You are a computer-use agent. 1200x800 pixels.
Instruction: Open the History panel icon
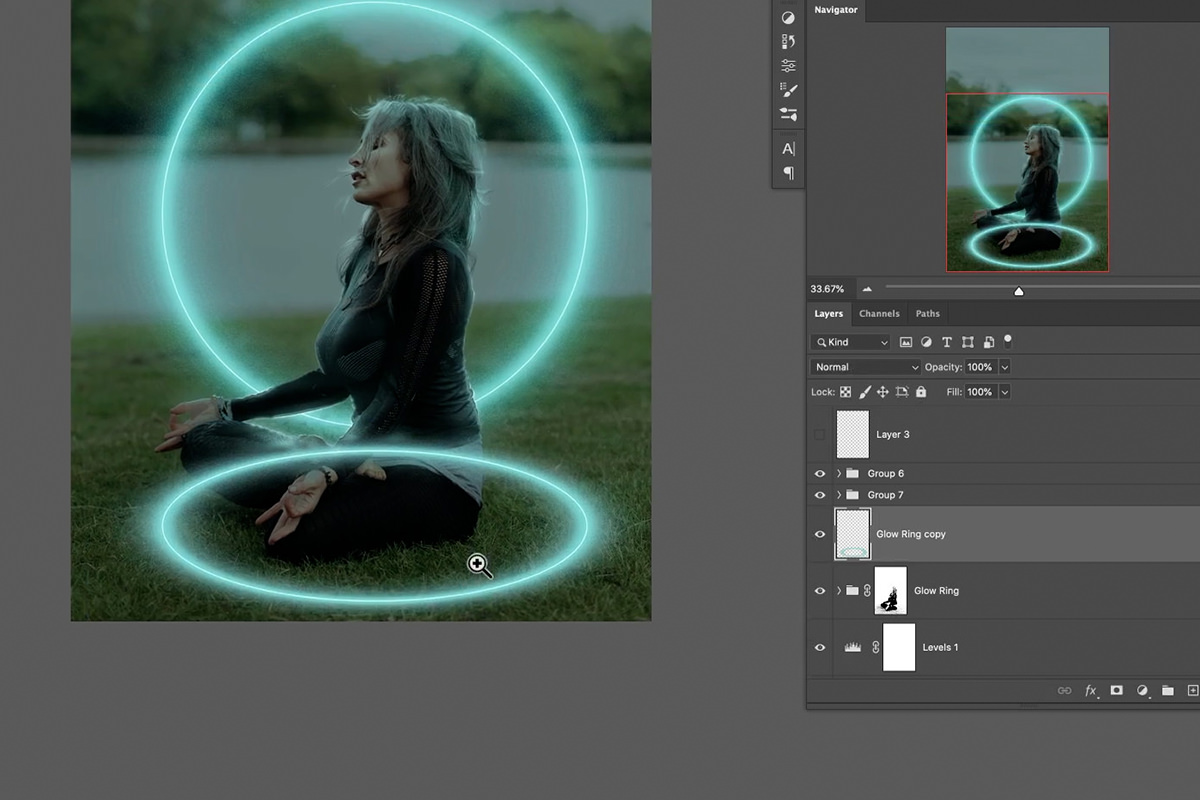[x=788, y=42]
